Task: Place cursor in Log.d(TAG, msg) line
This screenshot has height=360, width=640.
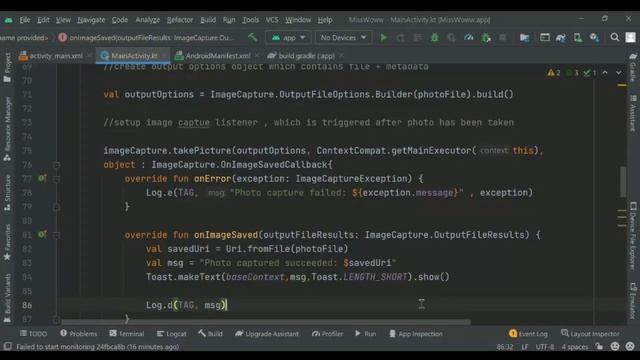Action: tap(186, 305)
